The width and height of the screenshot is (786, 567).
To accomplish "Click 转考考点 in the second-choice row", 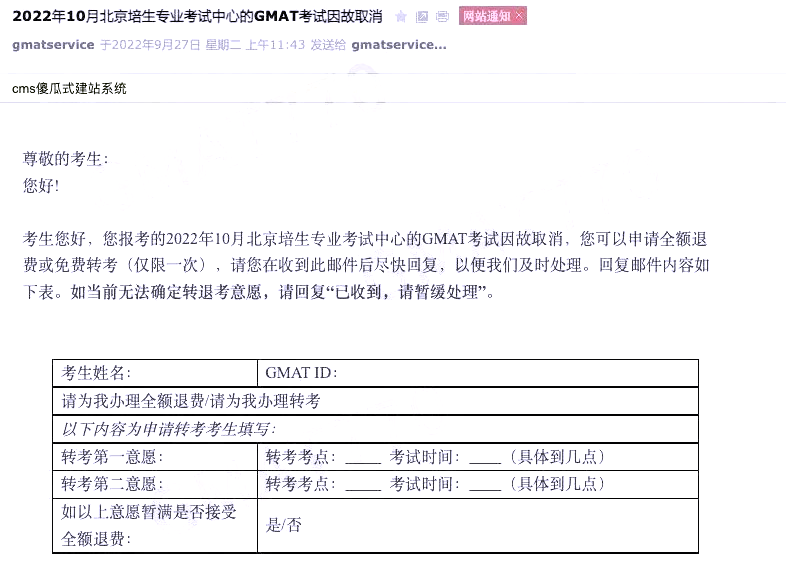I will [x=300, y=484].
